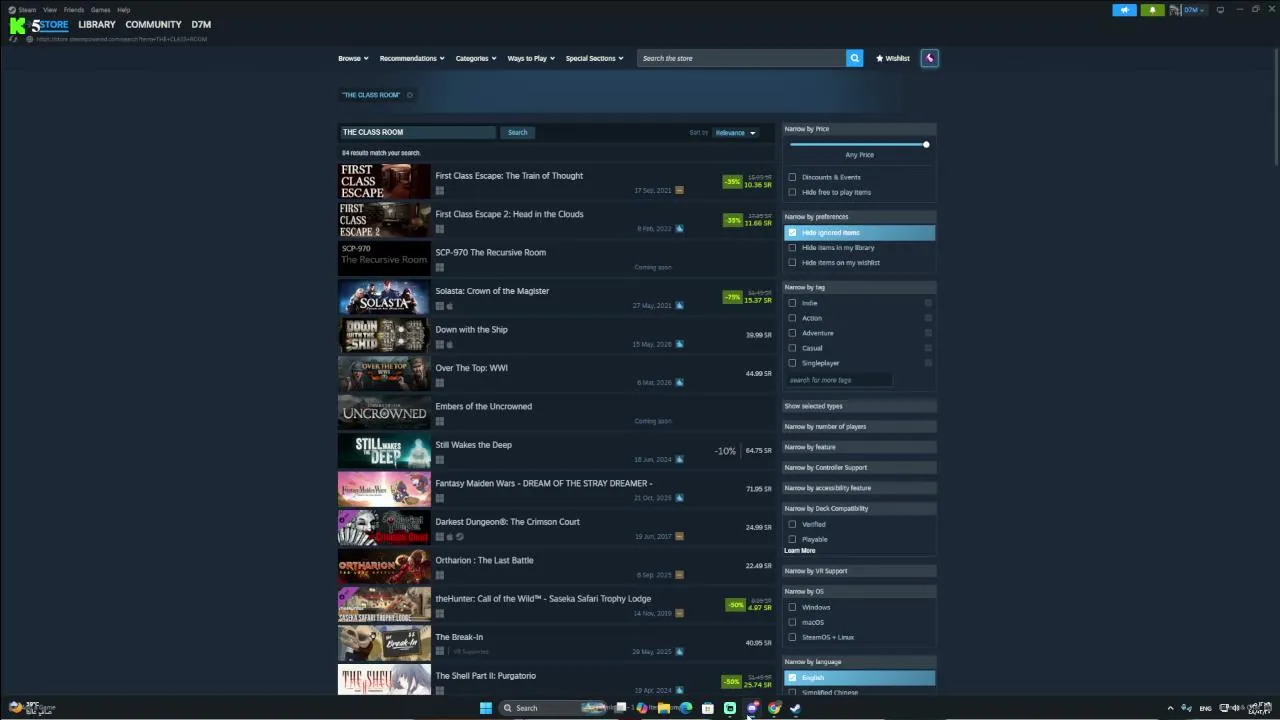
Task: Click The Break-In capsule image
Action: click(384, 643)
